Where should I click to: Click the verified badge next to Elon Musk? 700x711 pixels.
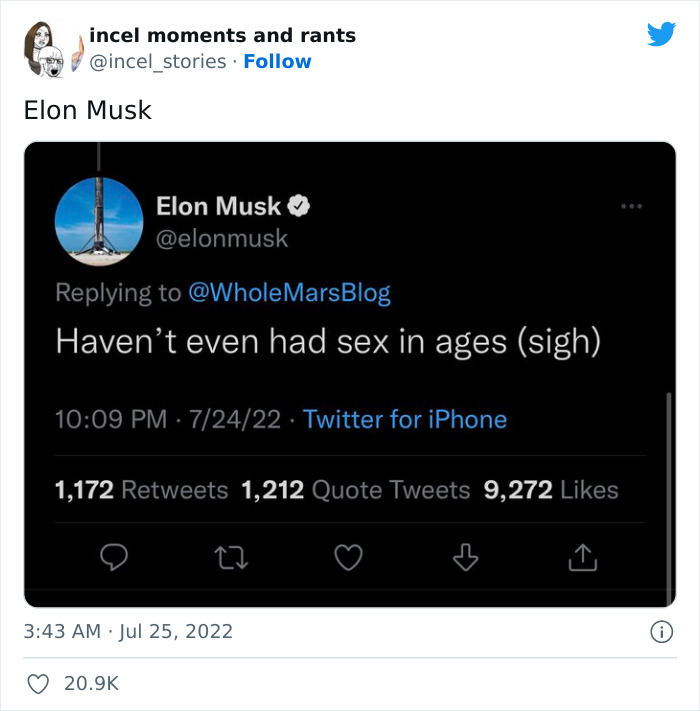coord(299,207)
